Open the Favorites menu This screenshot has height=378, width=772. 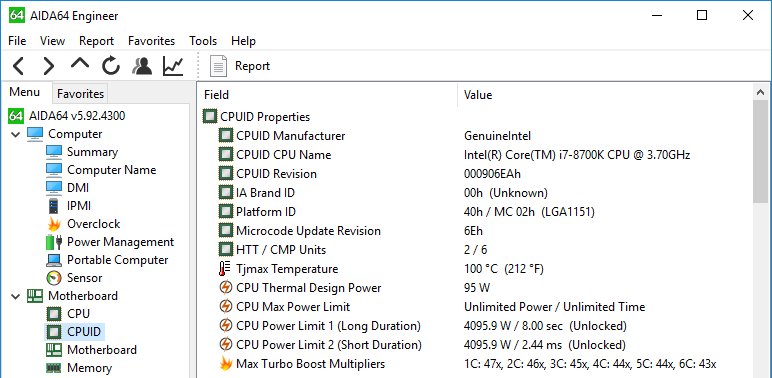point(151,41)
